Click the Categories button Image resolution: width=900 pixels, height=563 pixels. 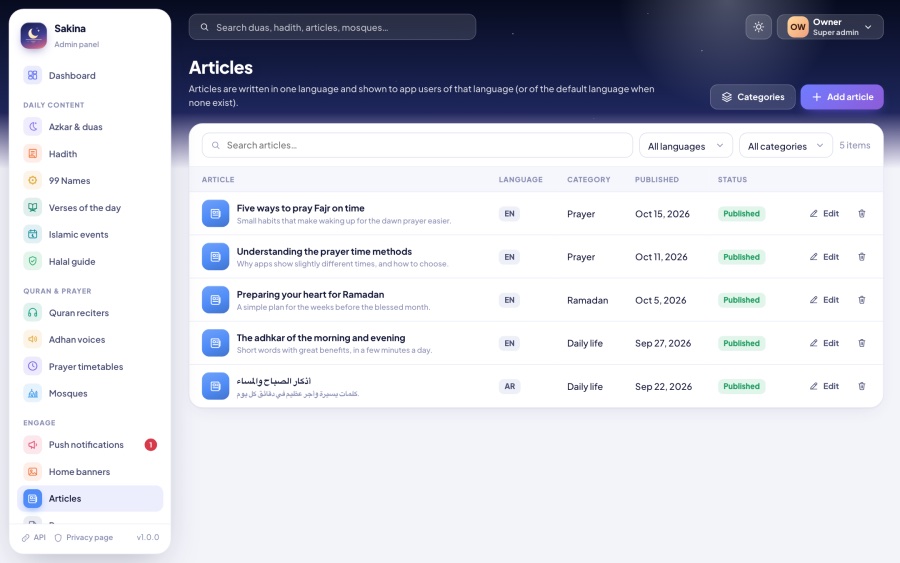pyautogui.click(x=752, y=97)
